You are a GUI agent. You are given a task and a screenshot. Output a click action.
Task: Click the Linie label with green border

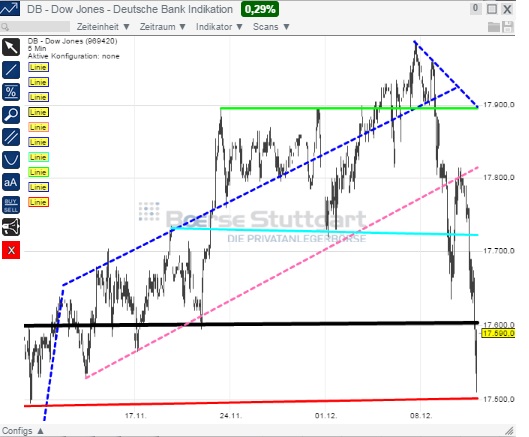tap(38, 172)
